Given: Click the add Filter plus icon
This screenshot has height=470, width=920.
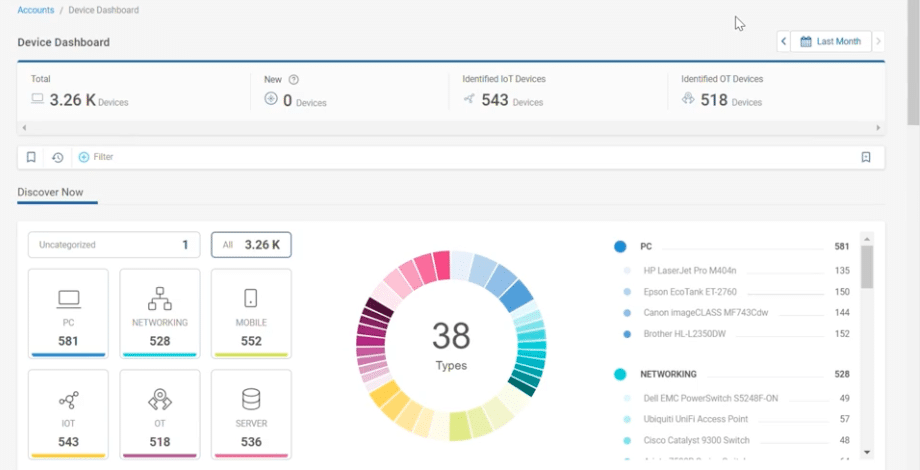Looking at the screenshot, I should (84, 157).
